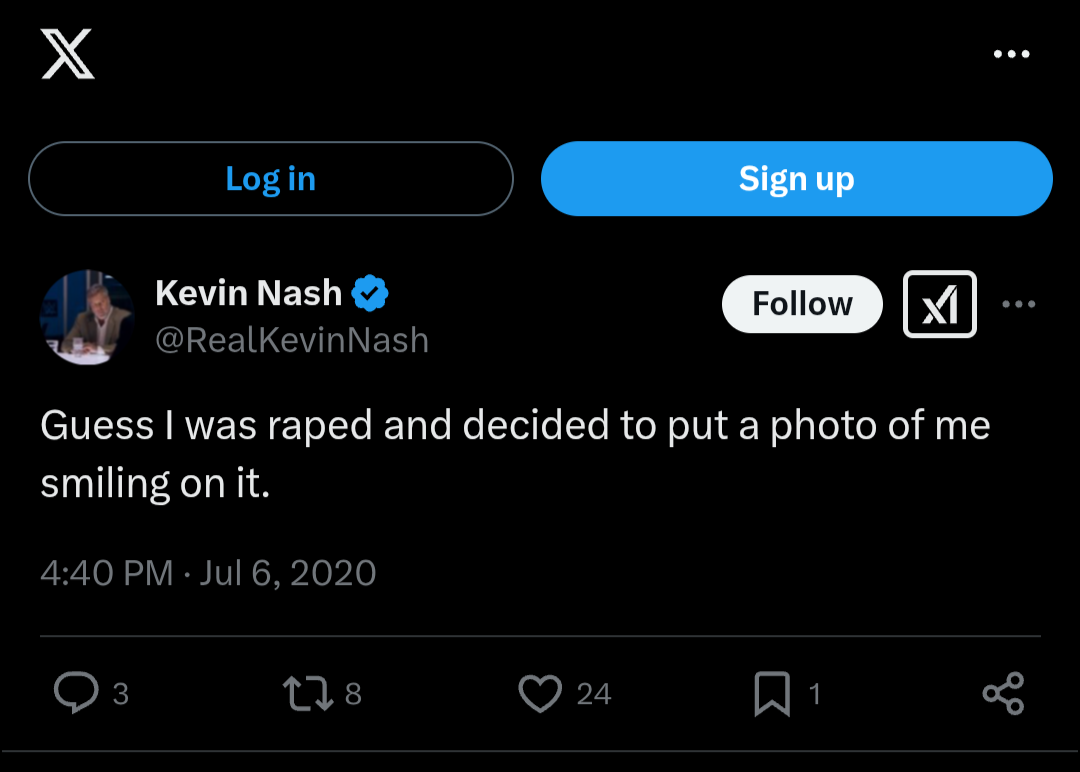Viewport: 1080px width, 772px height.
Task: Share the post via share icon
Action: 1002,693
